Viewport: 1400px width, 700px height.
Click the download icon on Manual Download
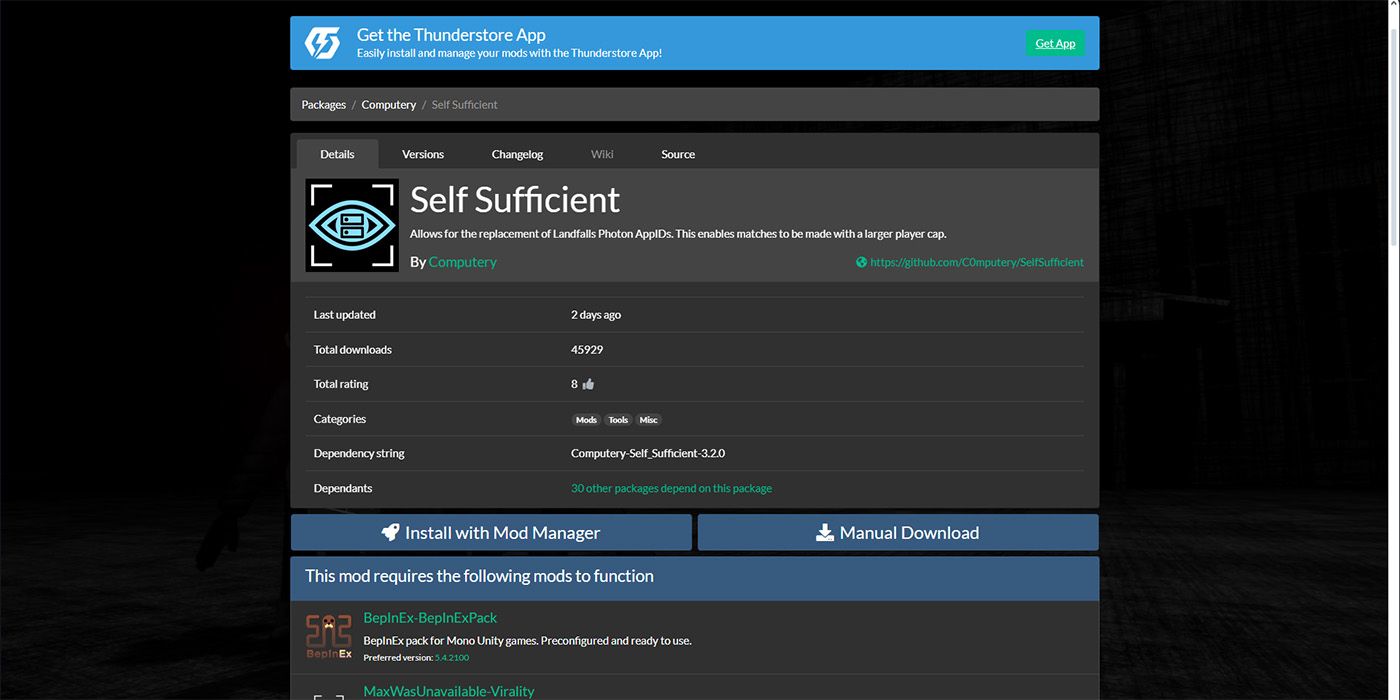(825, 533)
